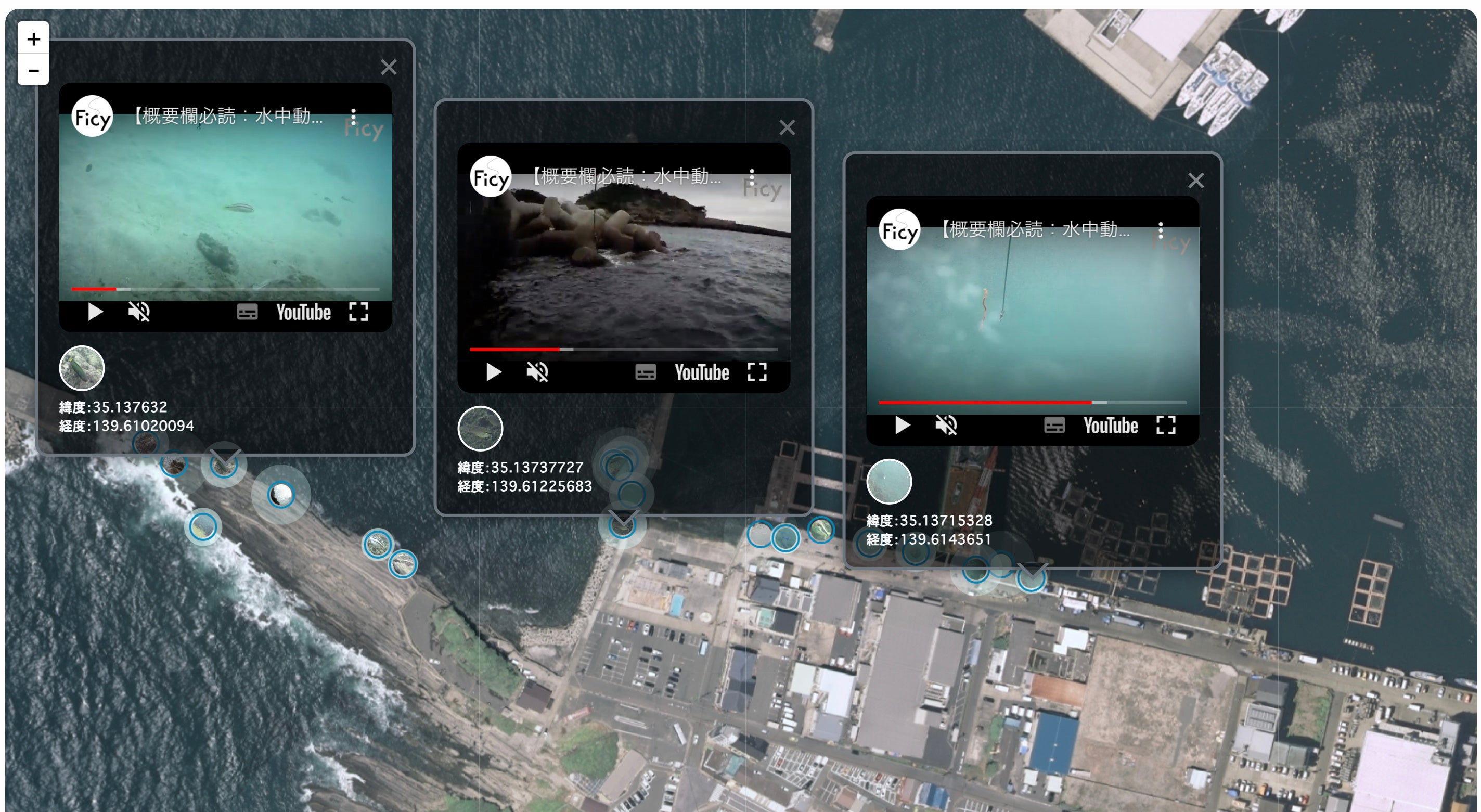Open YouTube link in the middle video

(701, 372)
